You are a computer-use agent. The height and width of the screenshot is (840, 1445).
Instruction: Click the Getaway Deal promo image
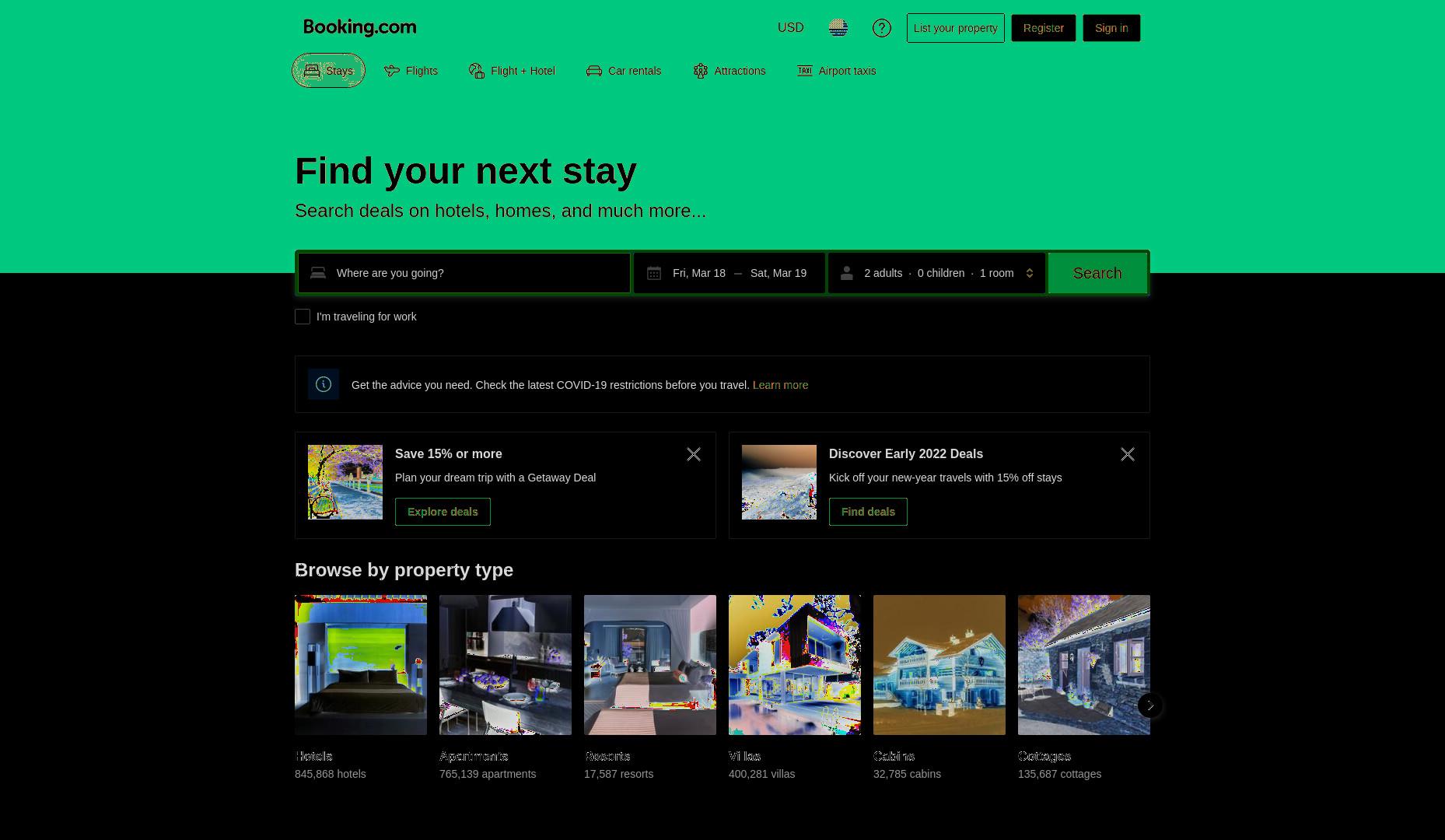coord(345,482)
